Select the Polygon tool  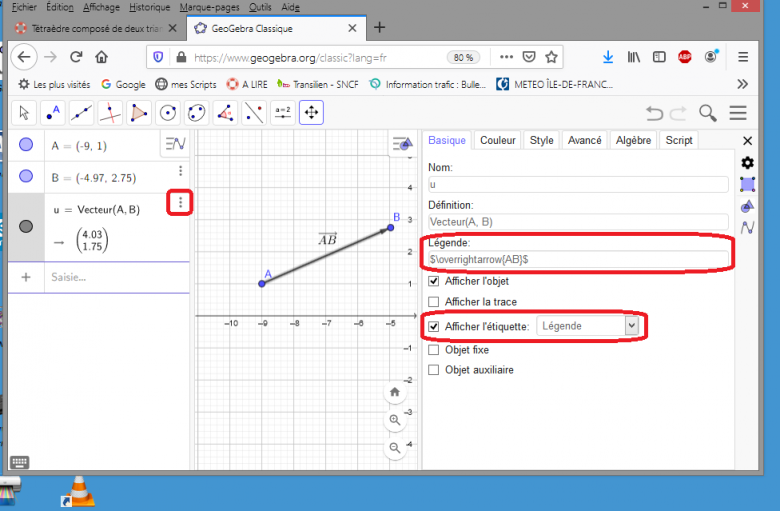(x=139, y=112)
